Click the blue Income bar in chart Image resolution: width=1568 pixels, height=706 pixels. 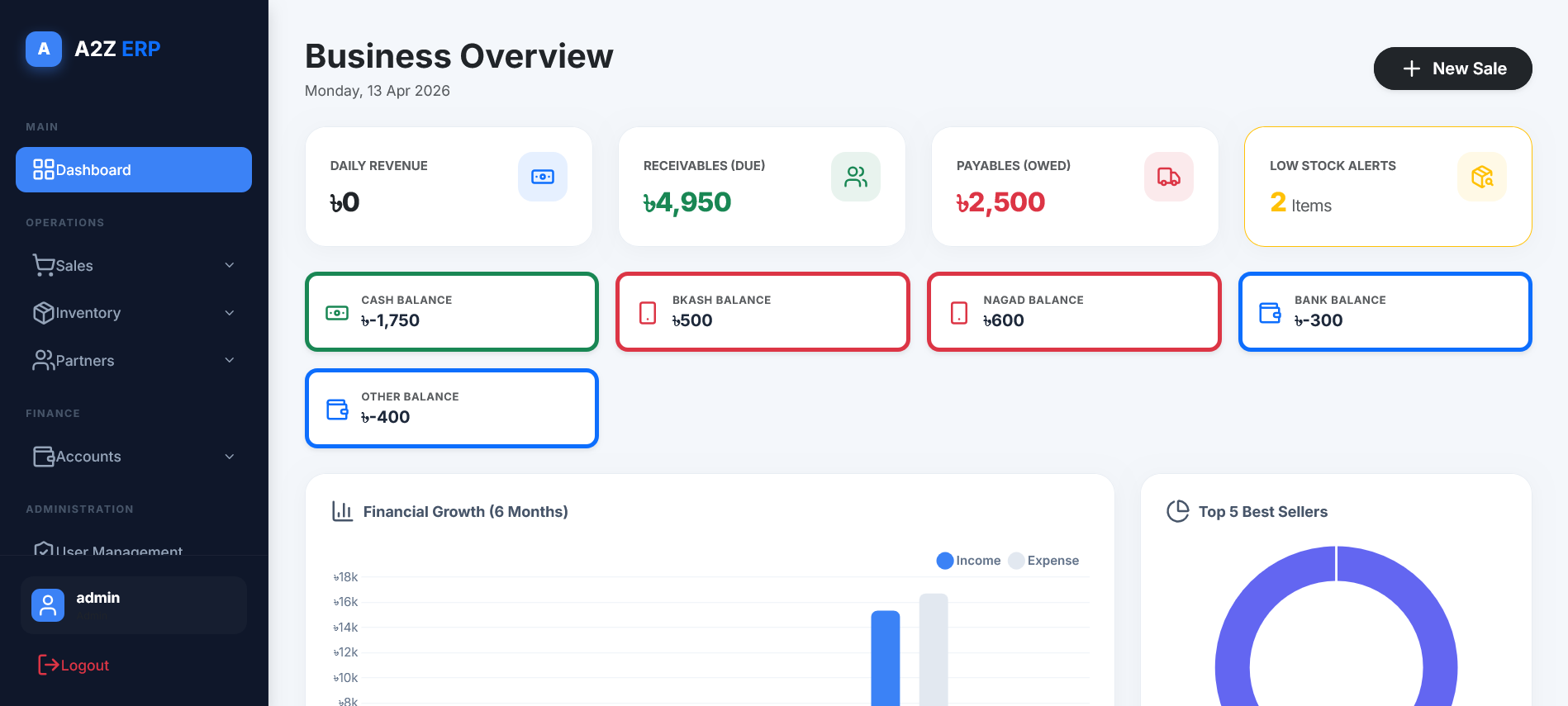coord(886,658)
